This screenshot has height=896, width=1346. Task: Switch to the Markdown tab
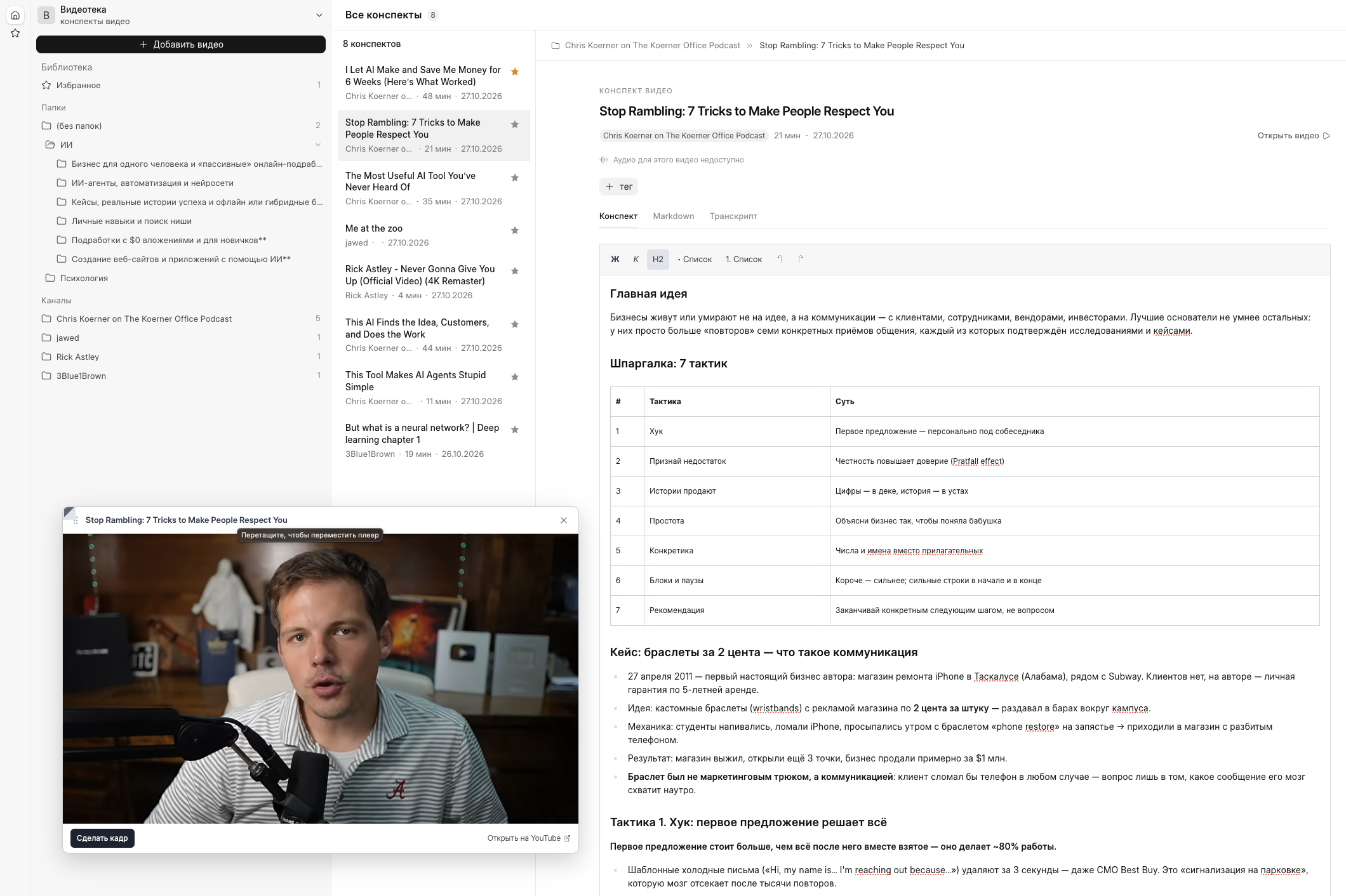673,216
